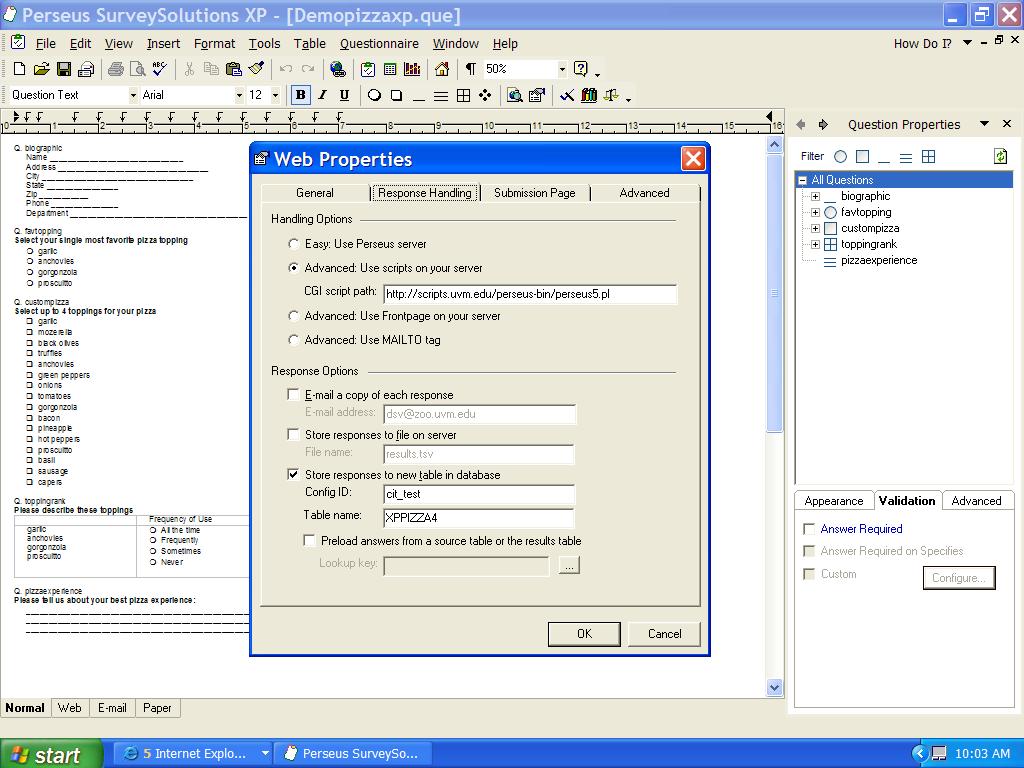Viewport: 1024px width, 768px height.
Task: Open the Arial font name dropdown
Action: (239, 95)
